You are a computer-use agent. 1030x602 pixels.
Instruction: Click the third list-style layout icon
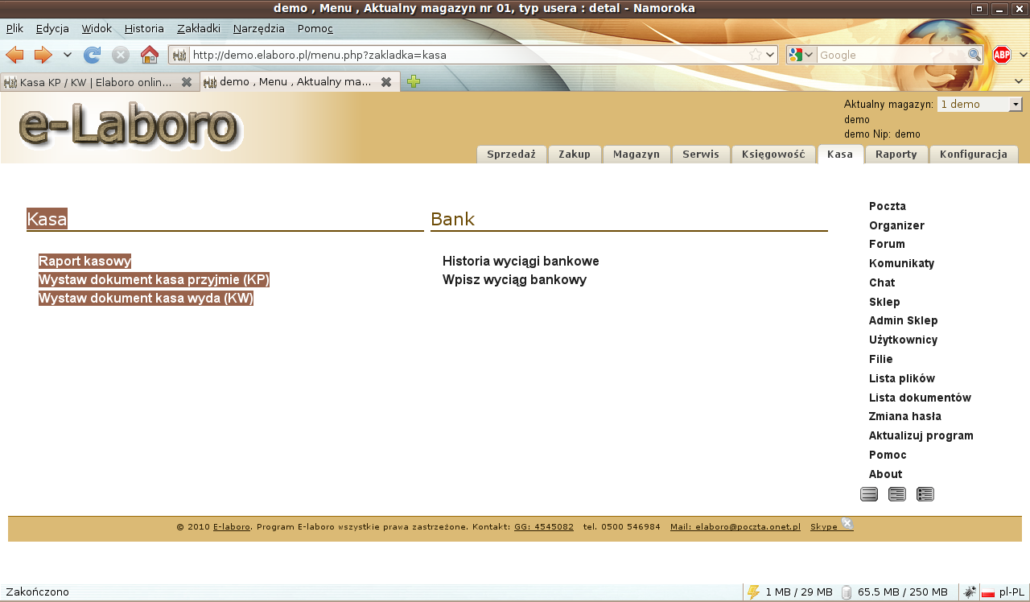[925, 494]
